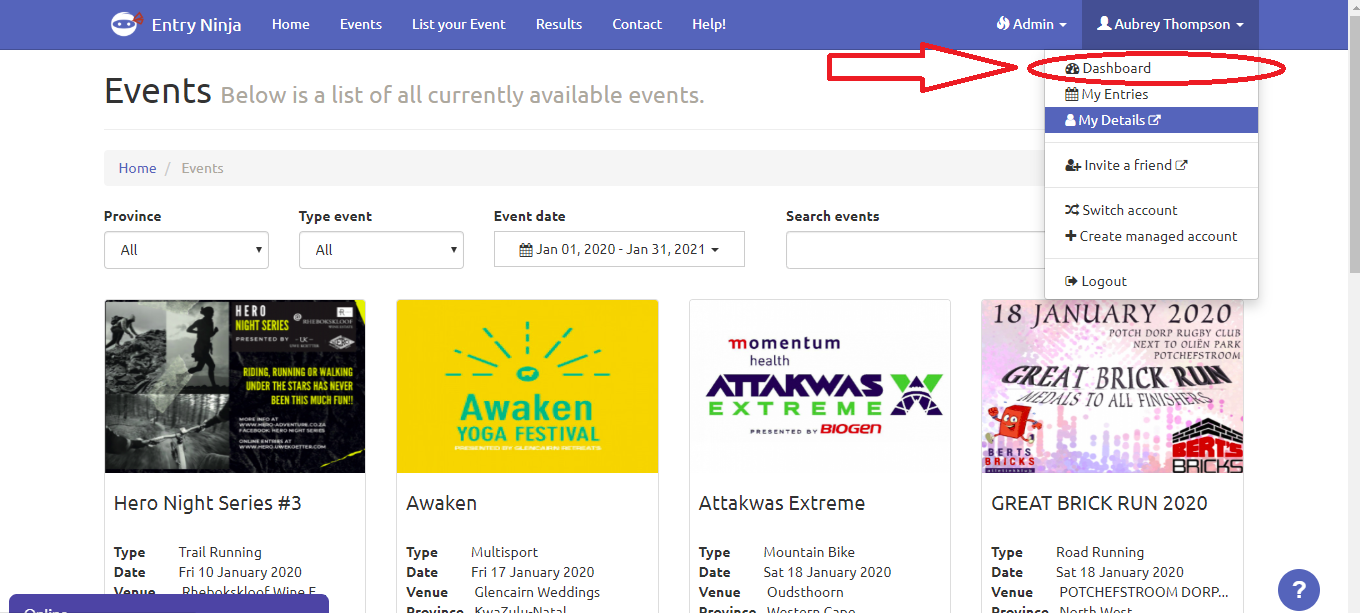The width and height of the screenshot is (1360, 613).
Task: Go to Home in the navbar
Action: point(291,24)
